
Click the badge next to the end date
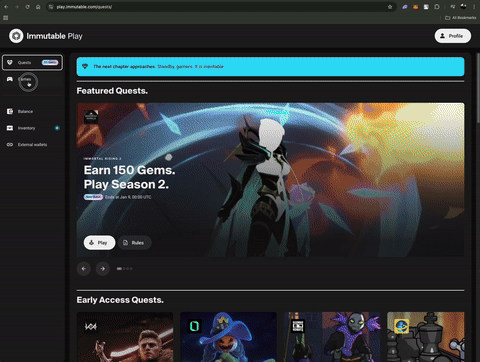93,197
